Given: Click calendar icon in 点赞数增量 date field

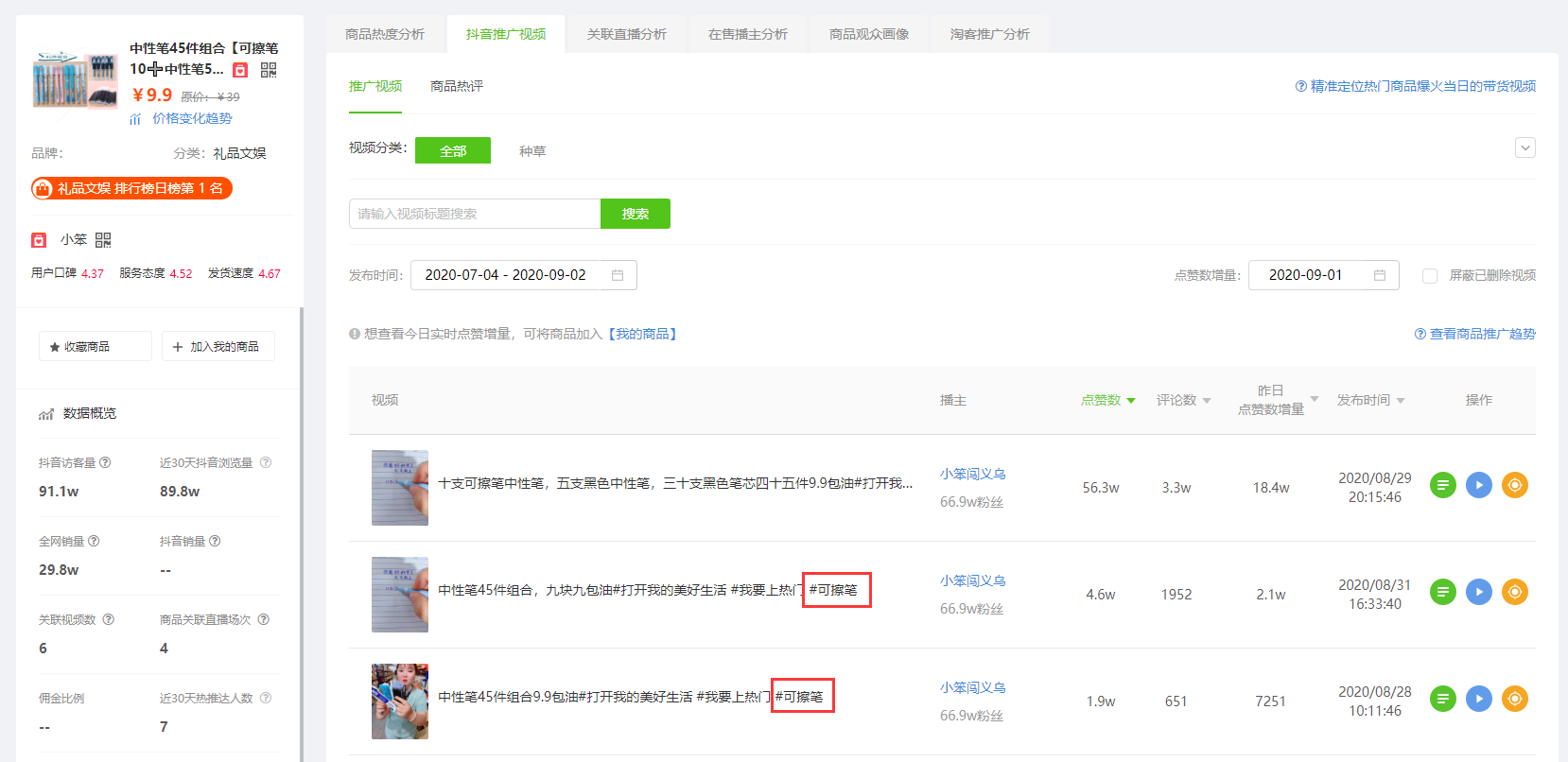Looking at the screenshot, I should point(1380,275).
